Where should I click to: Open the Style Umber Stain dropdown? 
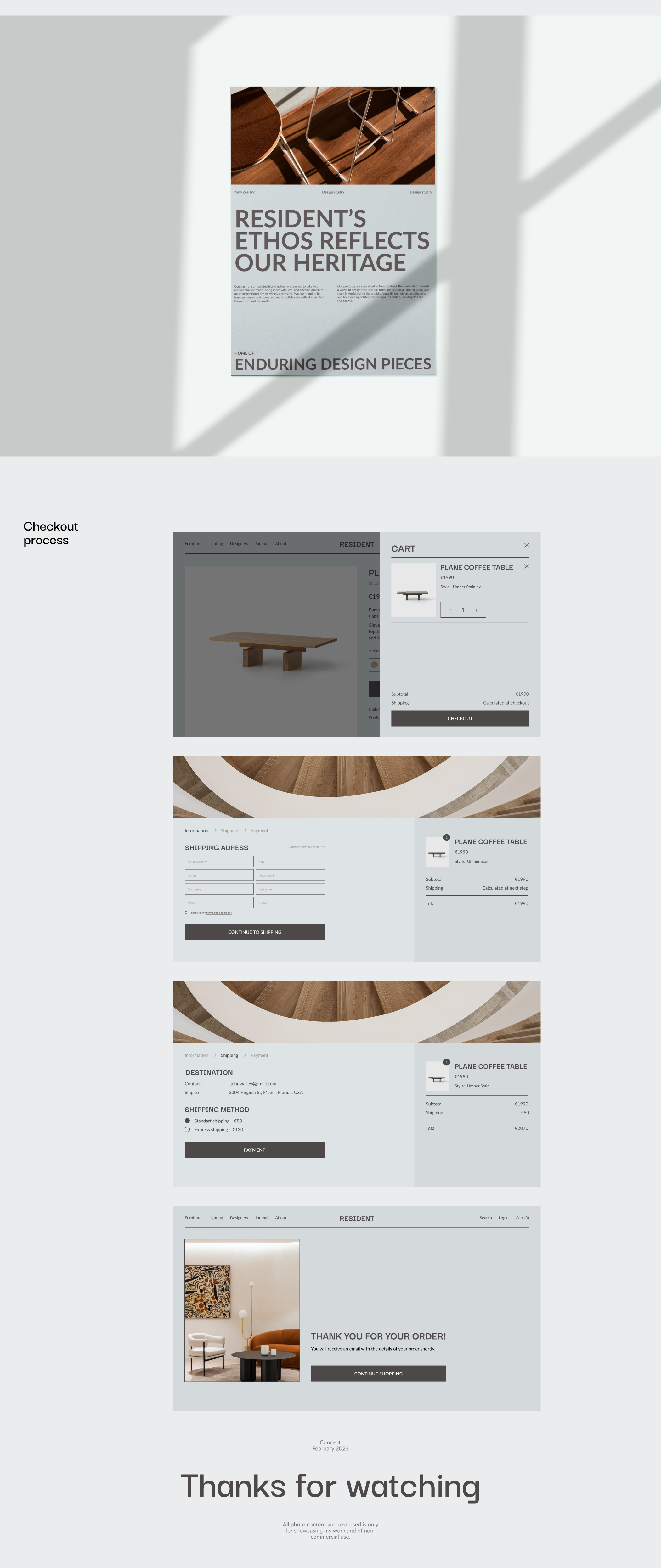[479, 587]
